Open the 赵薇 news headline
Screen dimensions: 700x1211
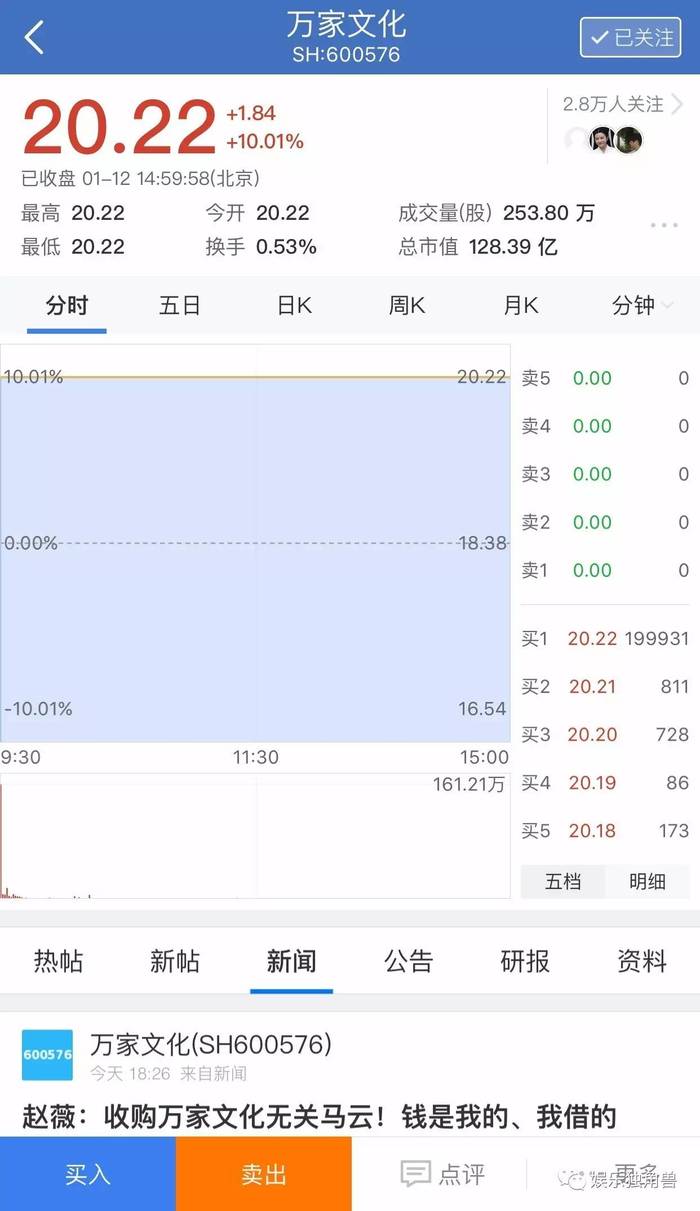pos(320,1116)
